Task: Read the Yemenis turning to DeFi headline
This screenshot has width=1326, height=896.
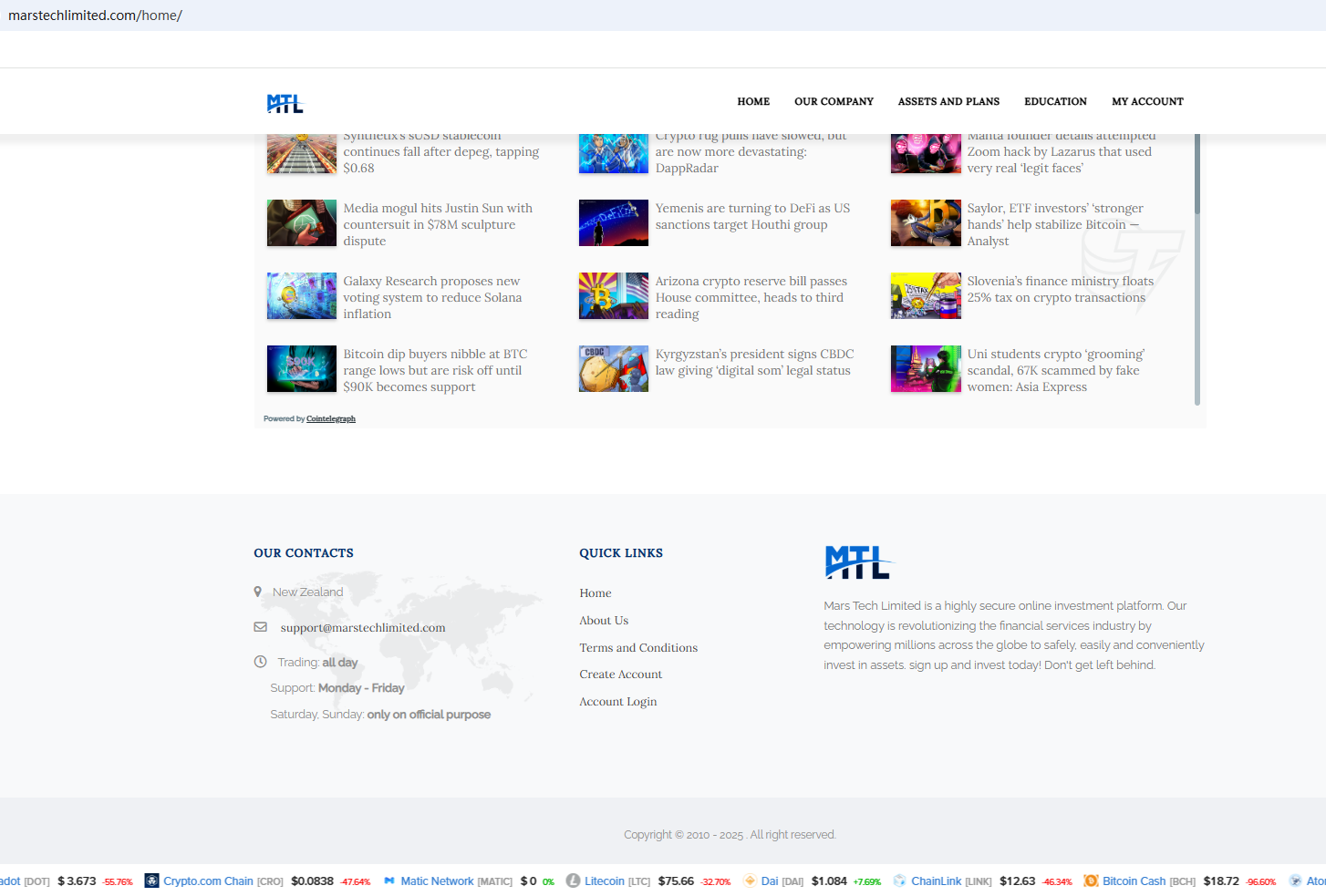Action: (x=752, y=216)
